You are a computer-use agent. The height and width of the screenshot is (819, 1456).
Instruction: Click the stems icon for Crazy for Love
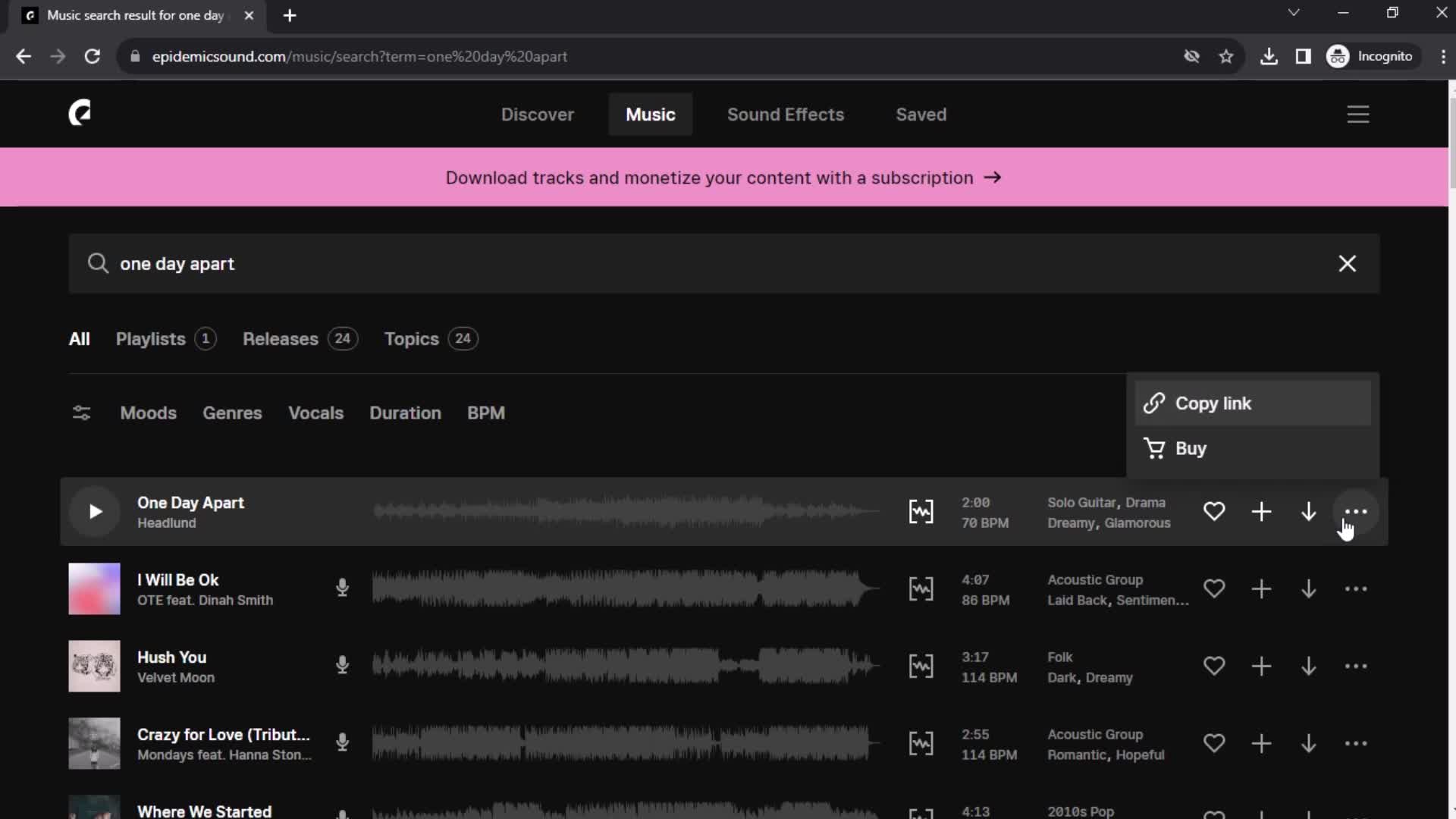pos(920,743)
